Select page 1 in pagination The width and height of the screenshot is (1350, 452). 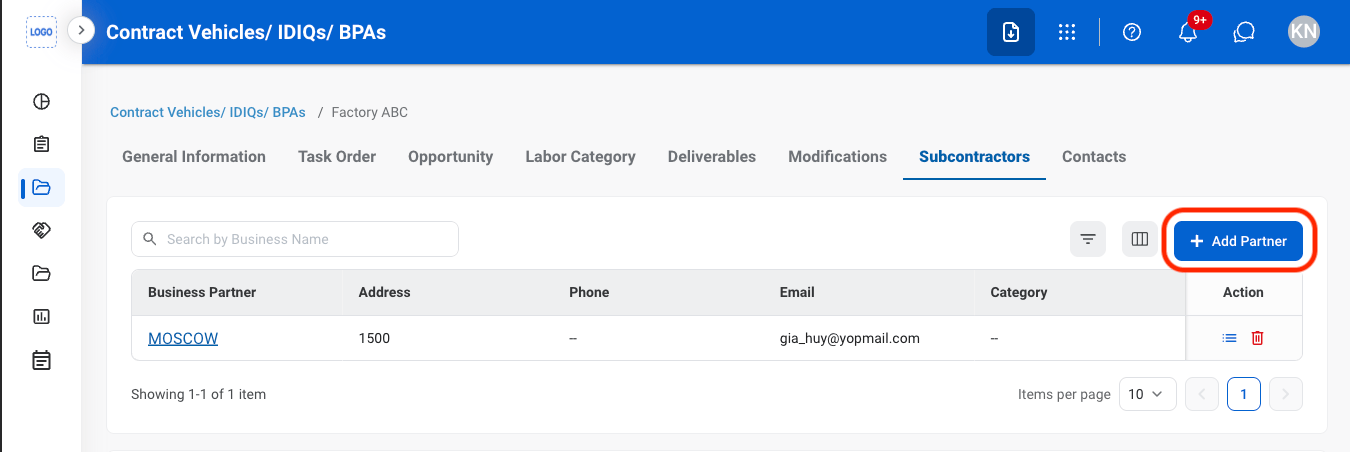(1244, 394)
